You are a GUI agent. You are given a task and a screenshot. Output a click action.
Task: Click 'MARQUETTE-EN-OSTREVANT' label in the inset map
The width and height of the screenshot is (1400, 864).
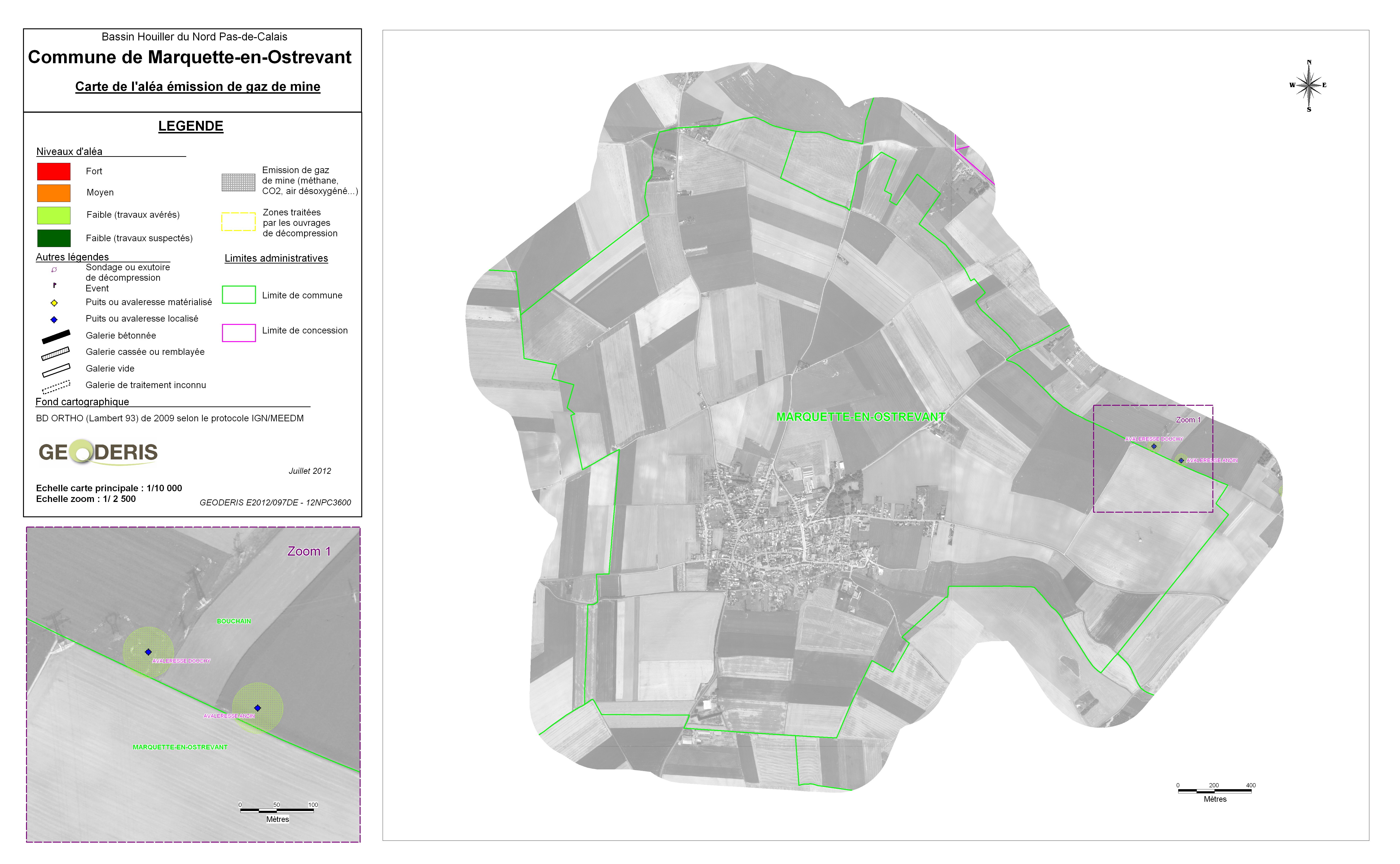pyautogui.click(x=180, y=747)
